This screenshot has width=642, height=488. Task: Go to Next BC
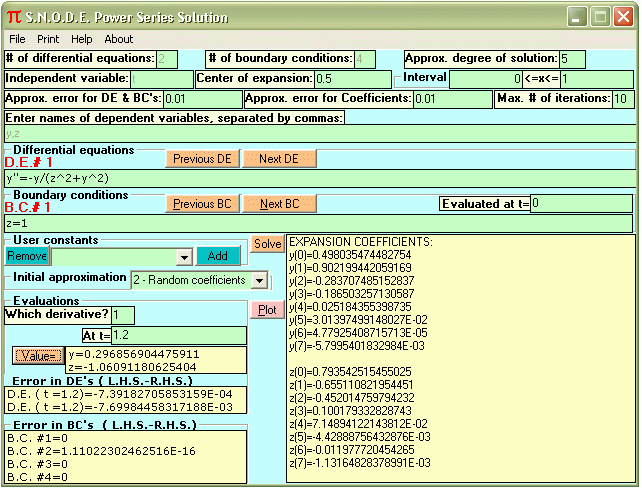click(279, 204)
